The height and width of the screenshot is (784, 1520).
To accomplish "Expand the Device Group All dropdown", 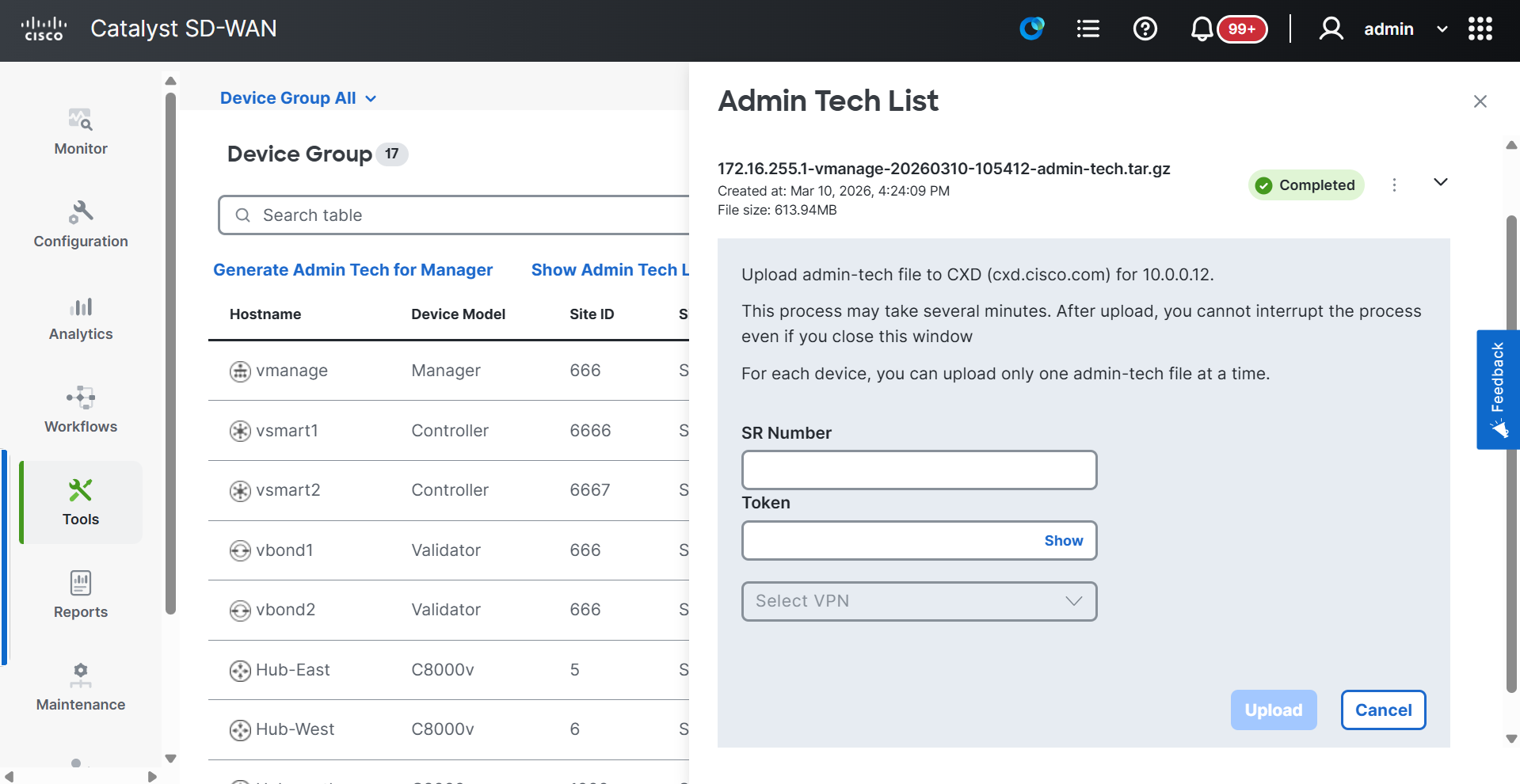I will 298,98.
